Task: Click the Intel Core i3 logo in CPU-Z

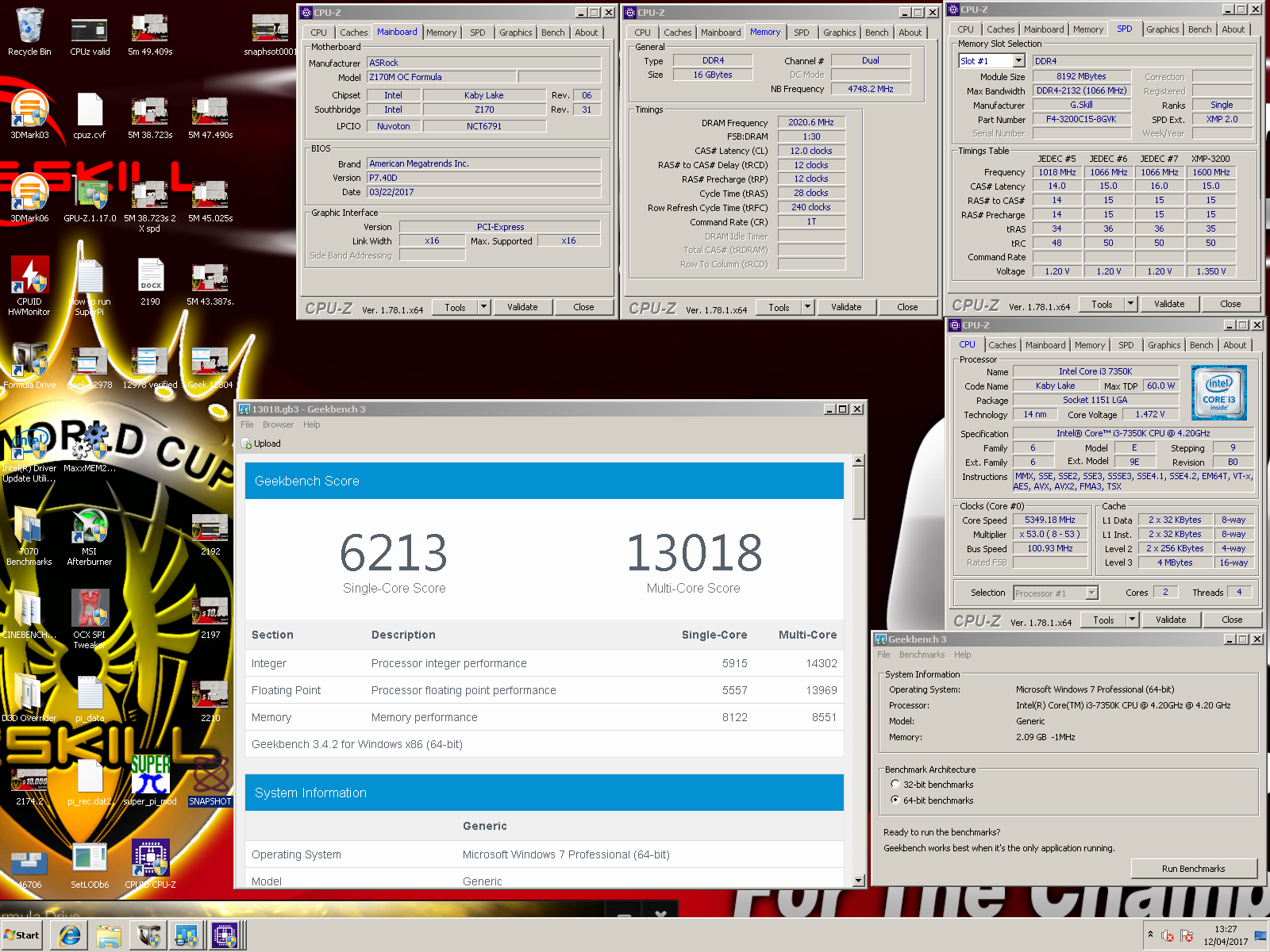Action: [1218, 392]
